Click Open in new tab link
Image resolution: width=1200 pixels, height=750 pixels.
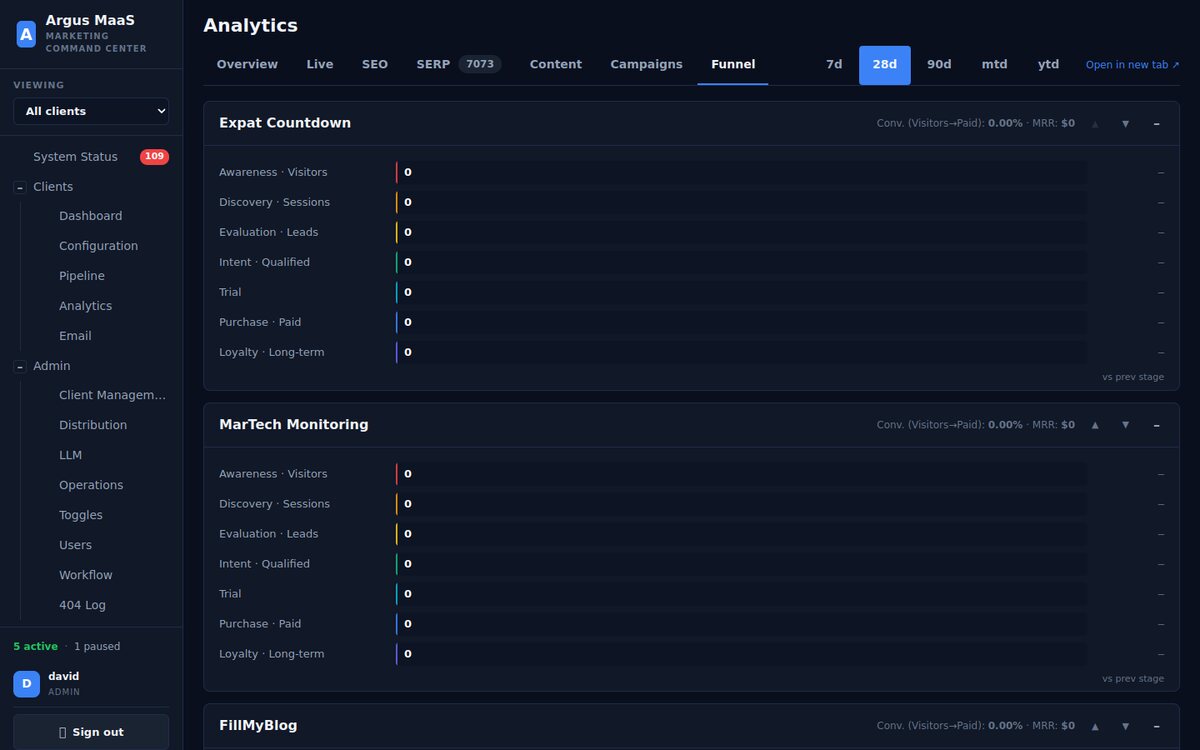pyautogui.click(x=1133, y=65)
